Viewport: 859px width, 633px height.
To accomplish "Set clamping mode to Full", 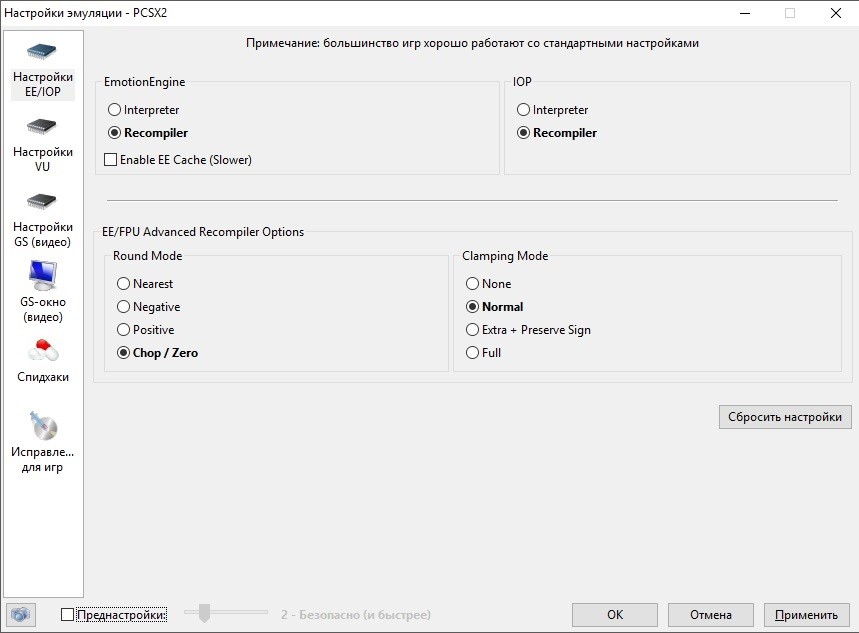I will pos(473,353).
